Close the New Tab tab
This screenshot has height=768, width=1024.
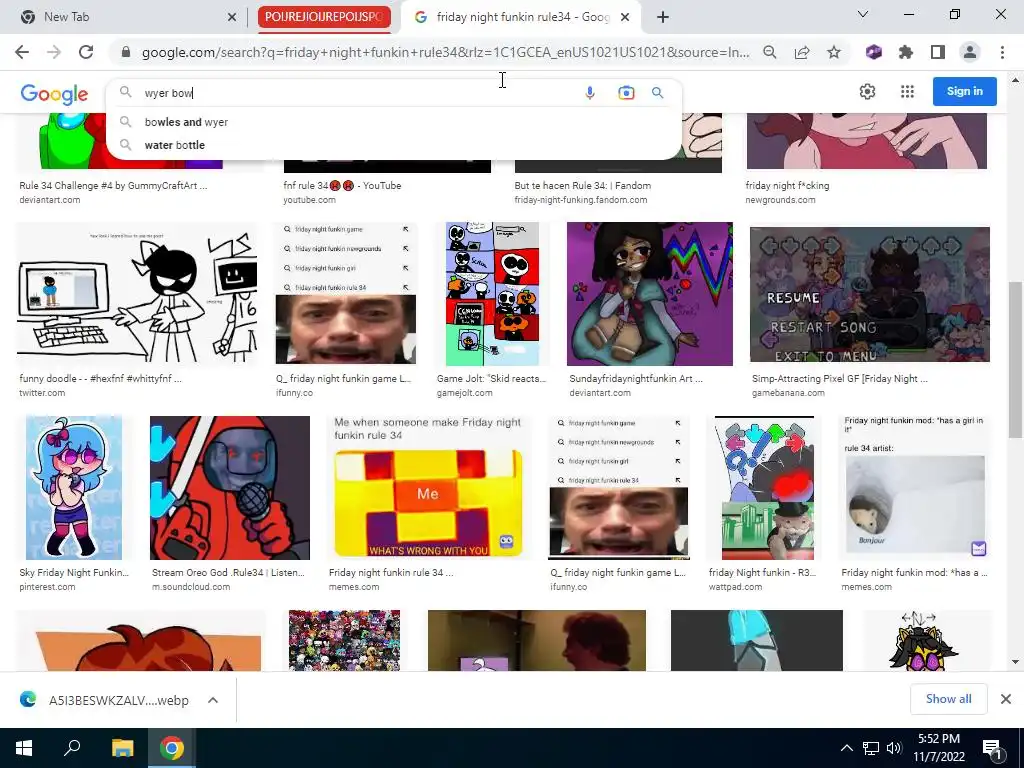tap(232, 17)
